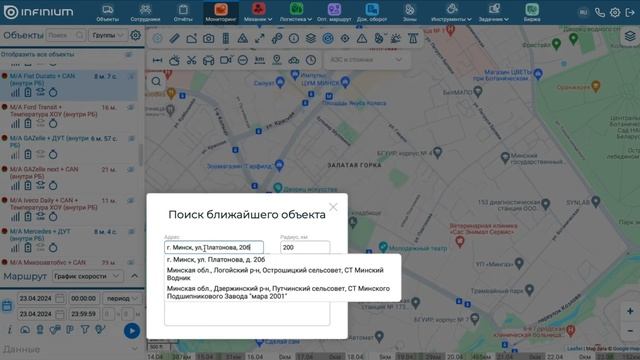Click the layers stack icon in the map toolbar
The image size is (640, 360).
point(311,38)
